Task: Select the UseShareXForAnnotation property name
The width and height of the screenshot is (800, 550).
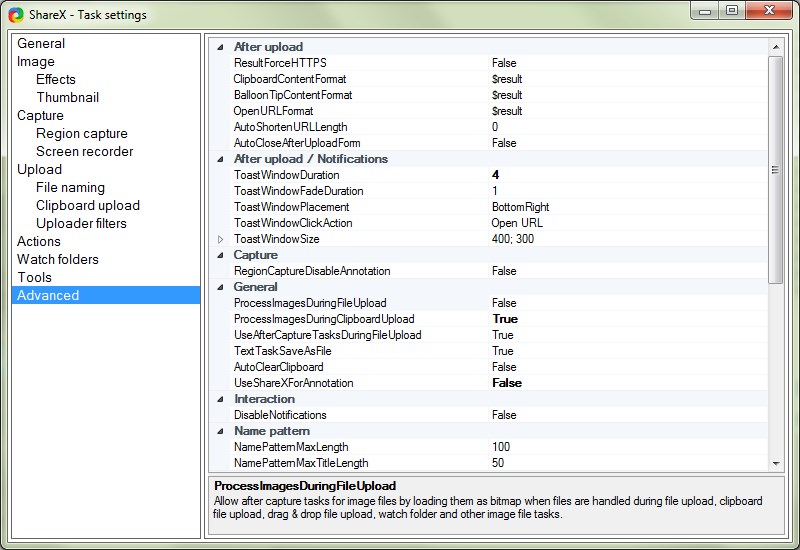Action: click(293, 383)
